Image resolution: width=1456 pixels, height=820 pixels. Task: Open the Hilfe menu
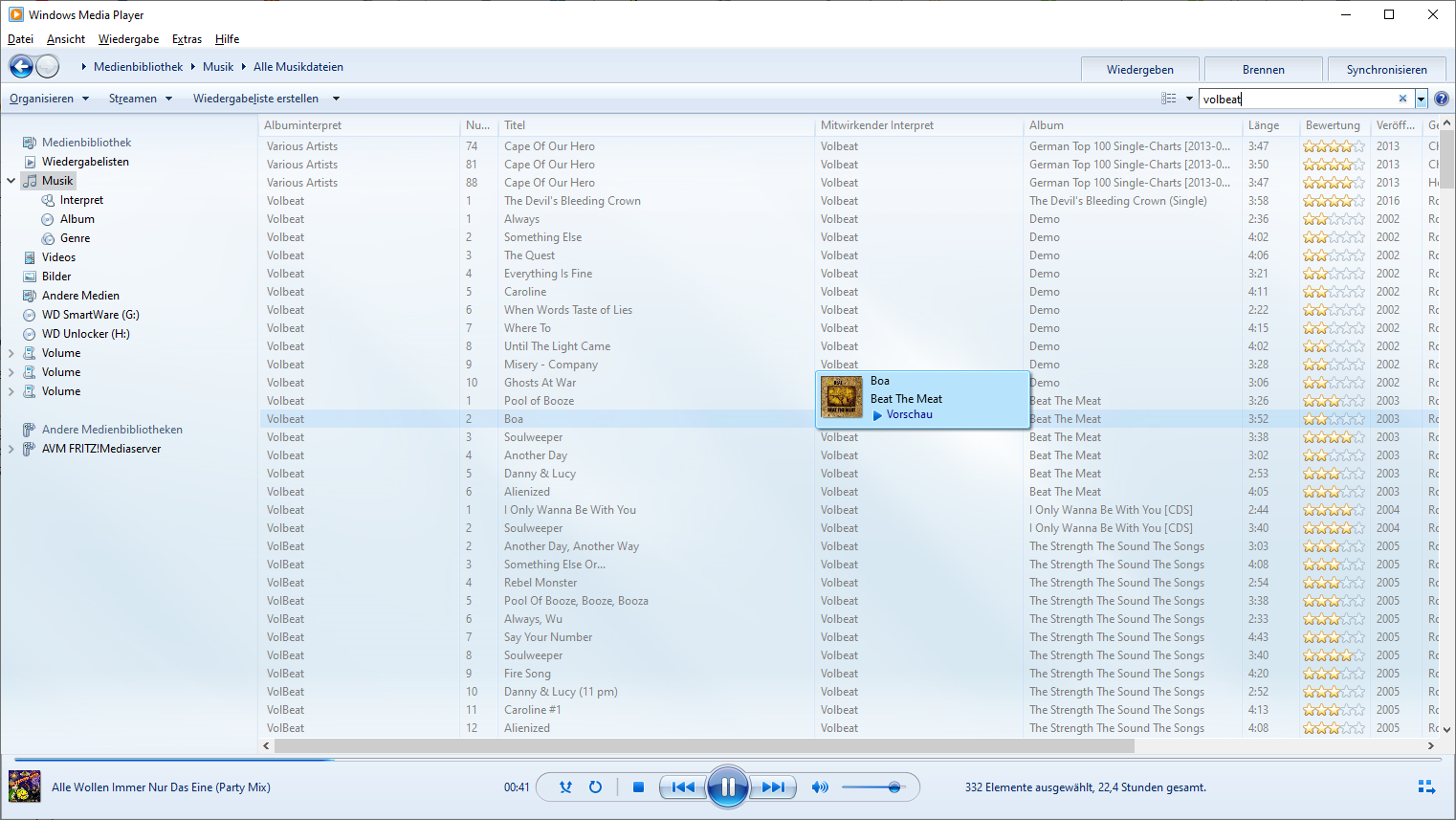pyautogui.click(x=228, y=39)
